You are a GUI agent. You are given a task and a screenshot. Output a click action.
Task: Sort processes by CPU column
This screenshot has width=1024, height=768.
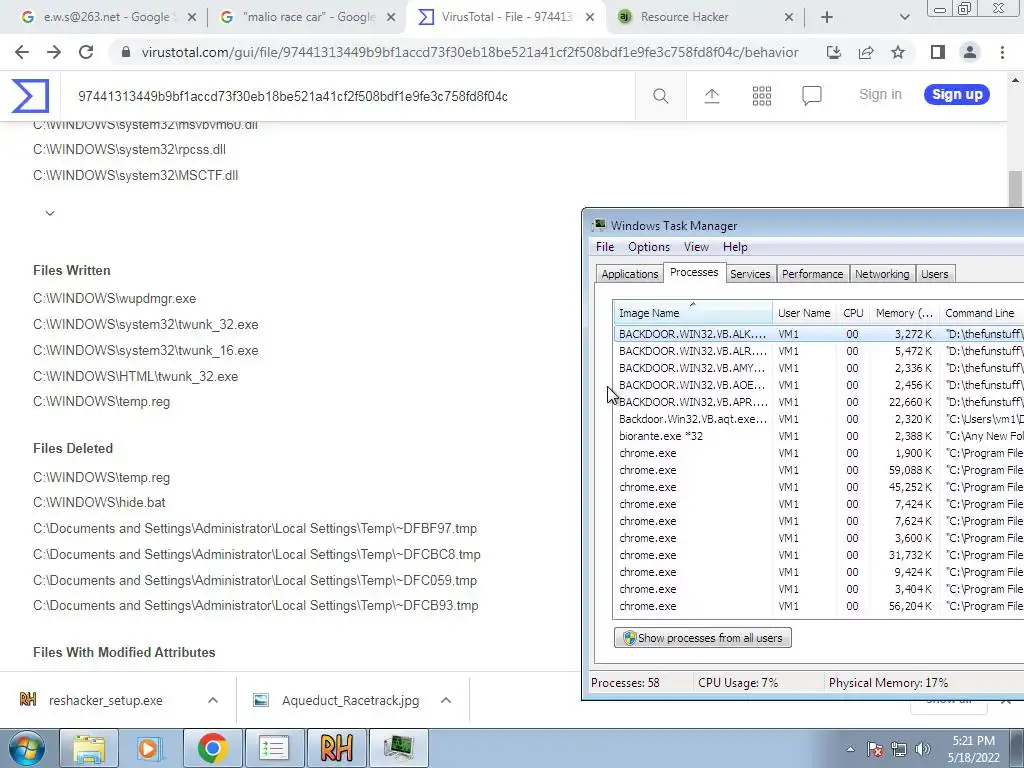(853, 313)
